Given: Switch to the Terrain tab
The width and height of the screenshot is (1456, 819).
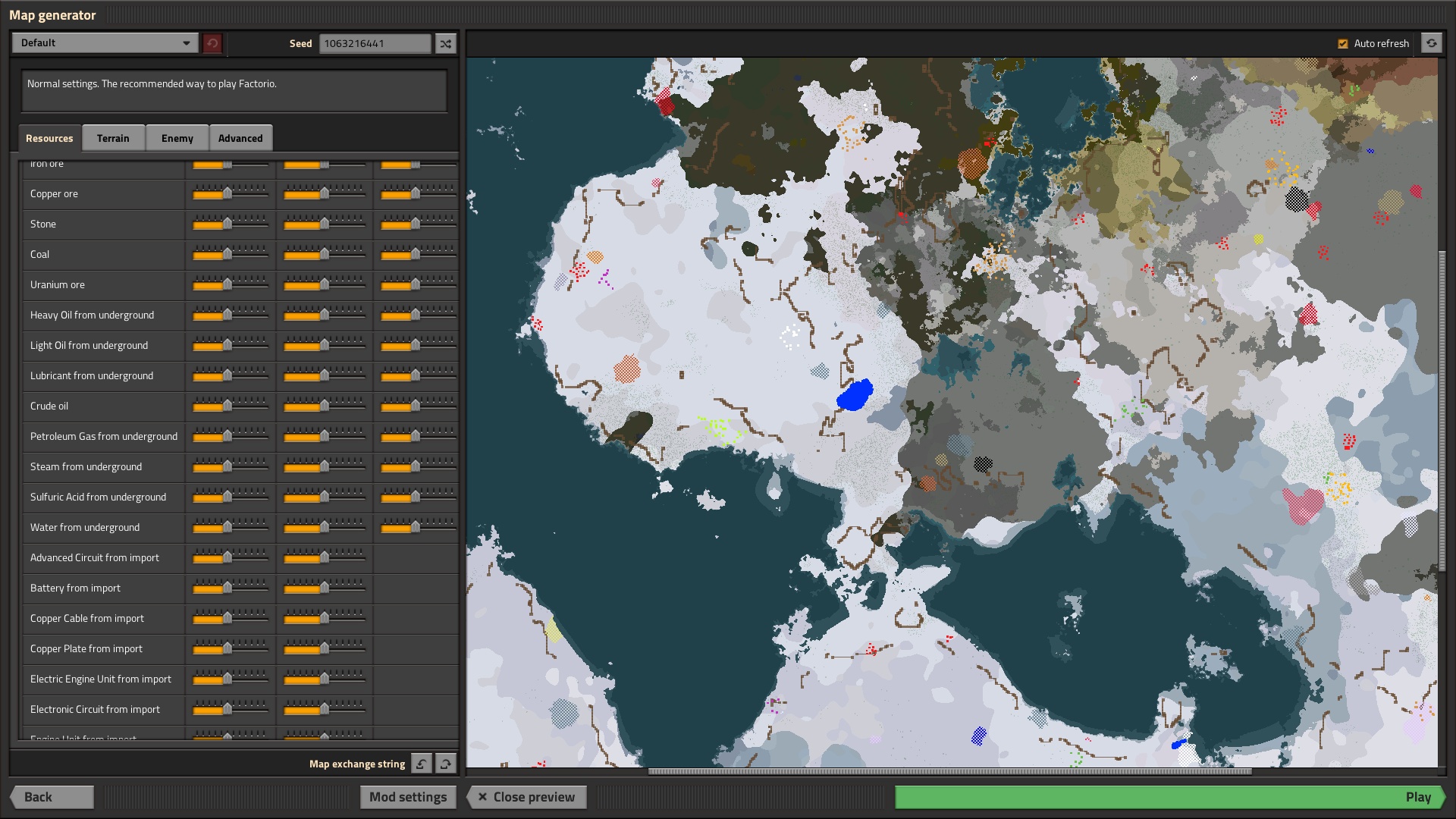Looking at the screenshot, I should click(113, 138).
